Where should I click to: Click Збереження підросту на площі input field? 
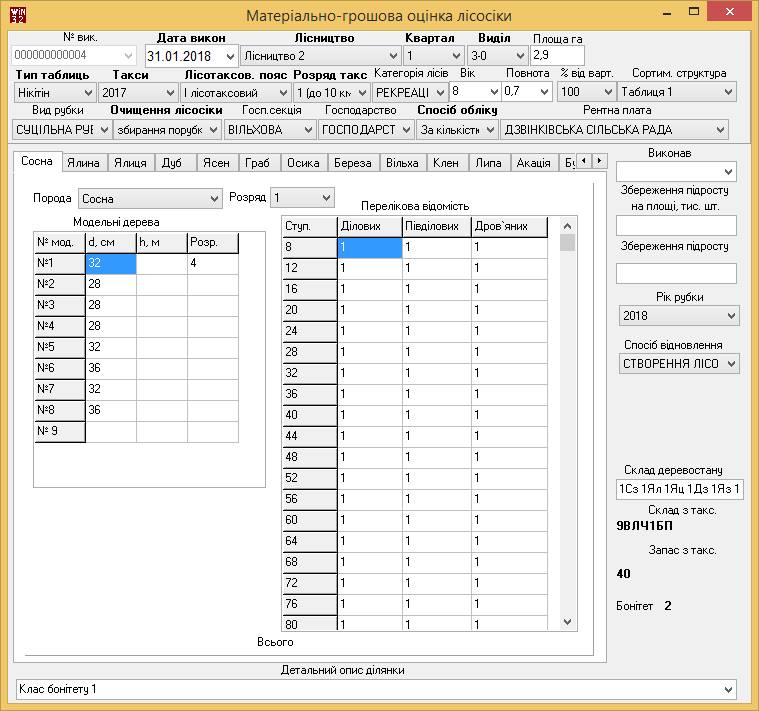[x=676, y=225]
